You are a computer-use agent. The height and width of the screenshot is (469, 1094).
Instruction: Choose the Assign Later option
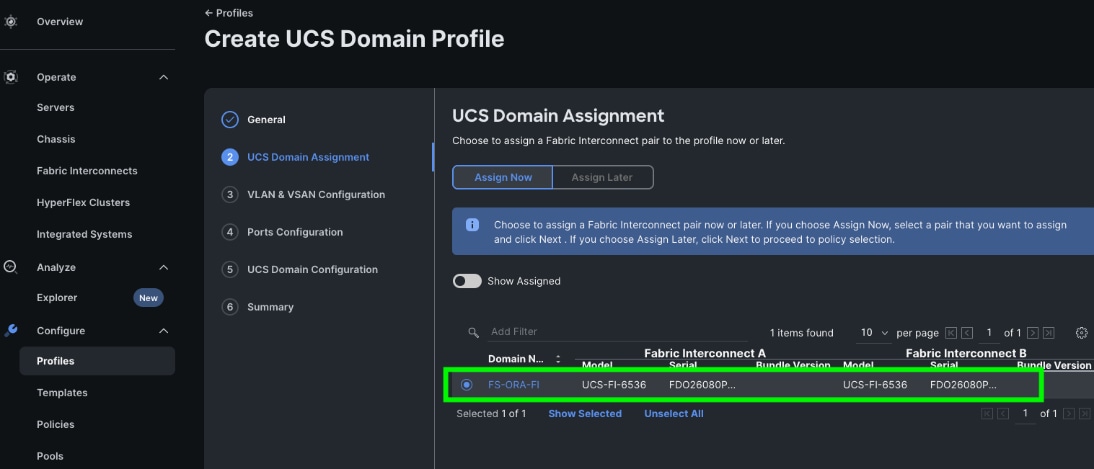coord(602,177)
